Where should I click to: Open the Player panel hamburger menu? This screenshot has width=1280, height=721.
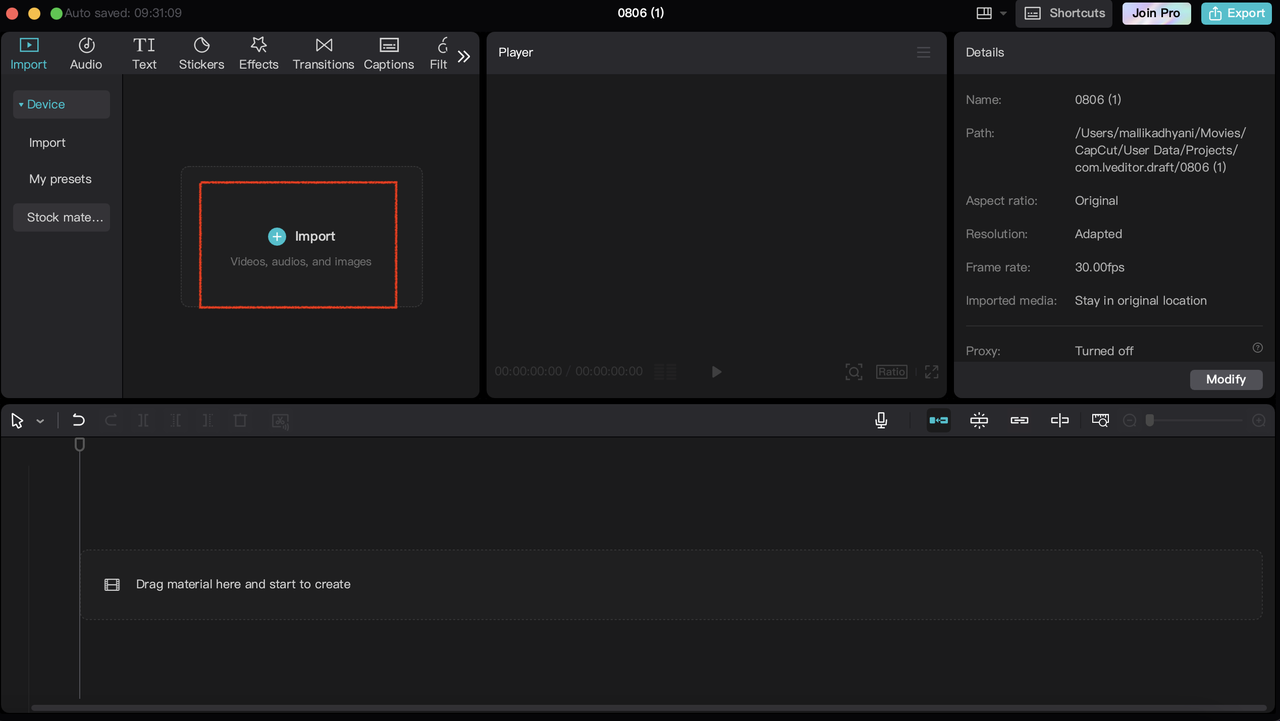(923, 52)
